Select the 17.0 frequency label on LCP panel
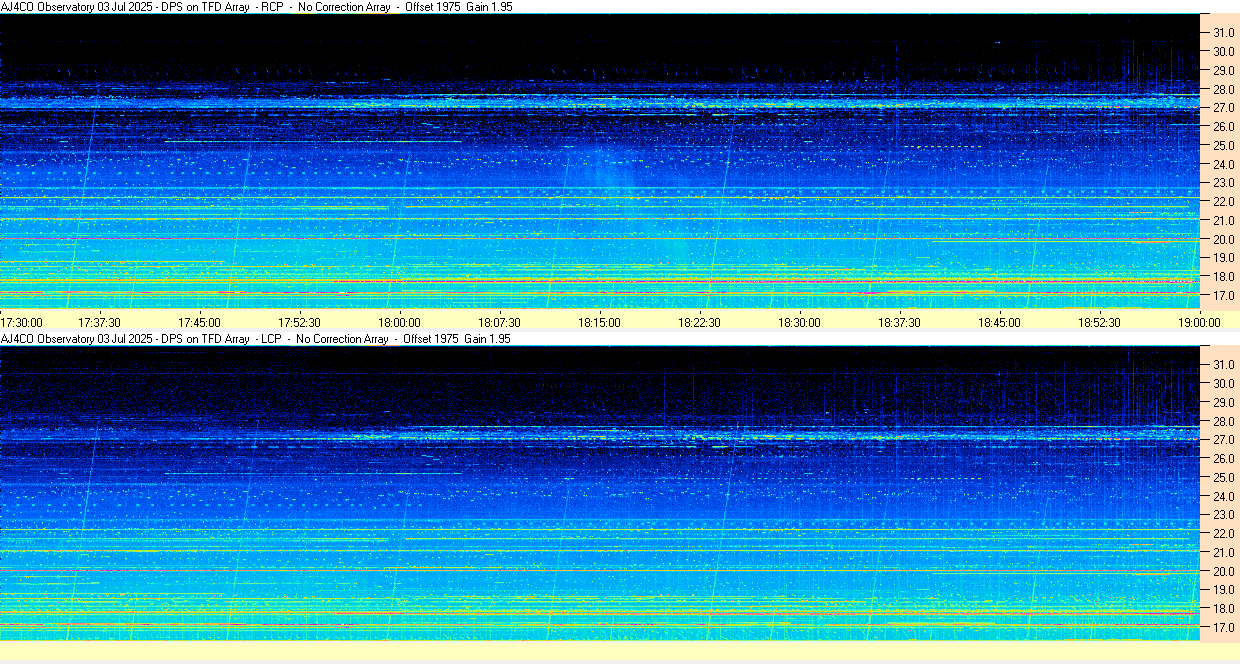Viewport: 1240px width, 664px height. (x=1222, y=628)
